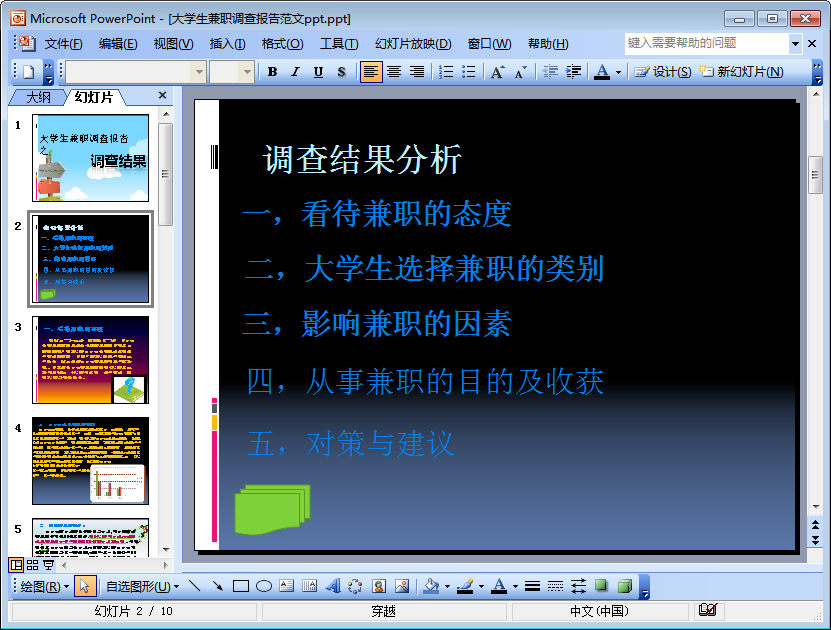
Task: Apply font color with A icon in formatting toolbar
Action: click(x=602, y=72)
